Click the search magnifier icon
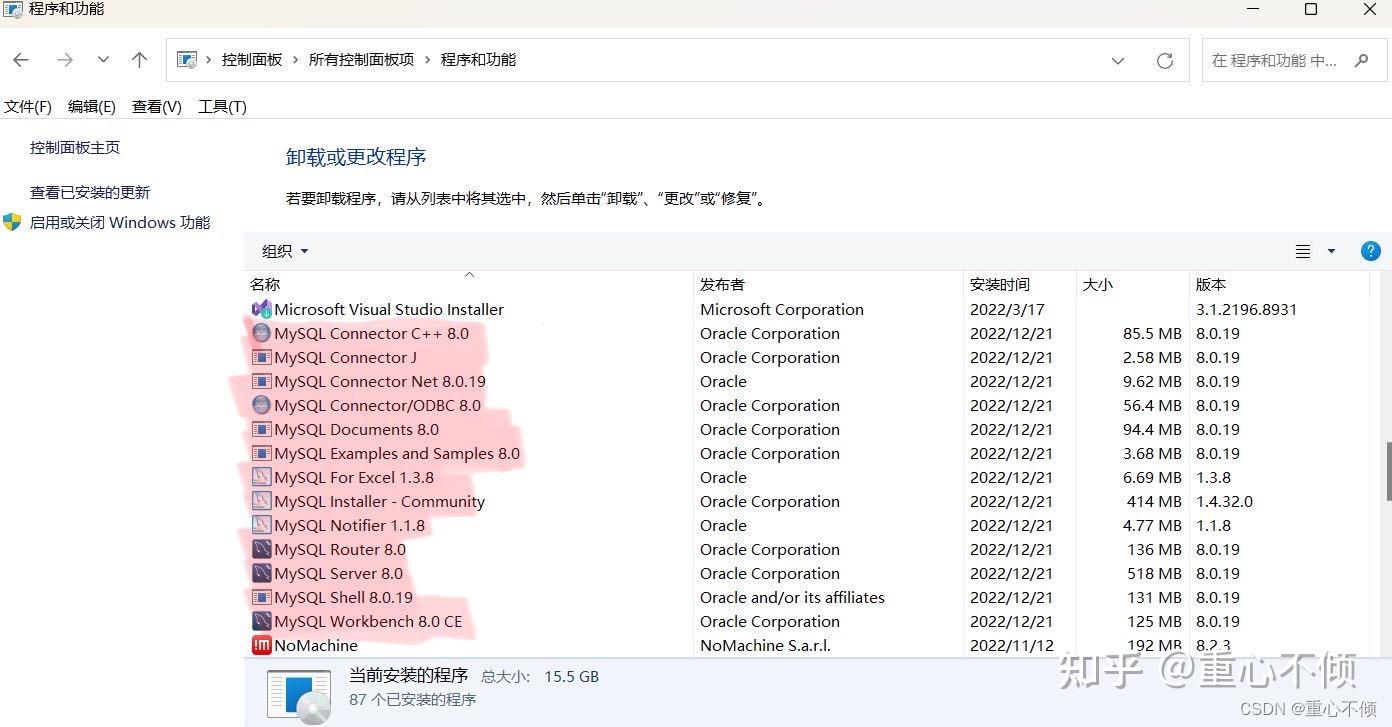Viewport: 1392px width, 727px height. click(1362, 60)
